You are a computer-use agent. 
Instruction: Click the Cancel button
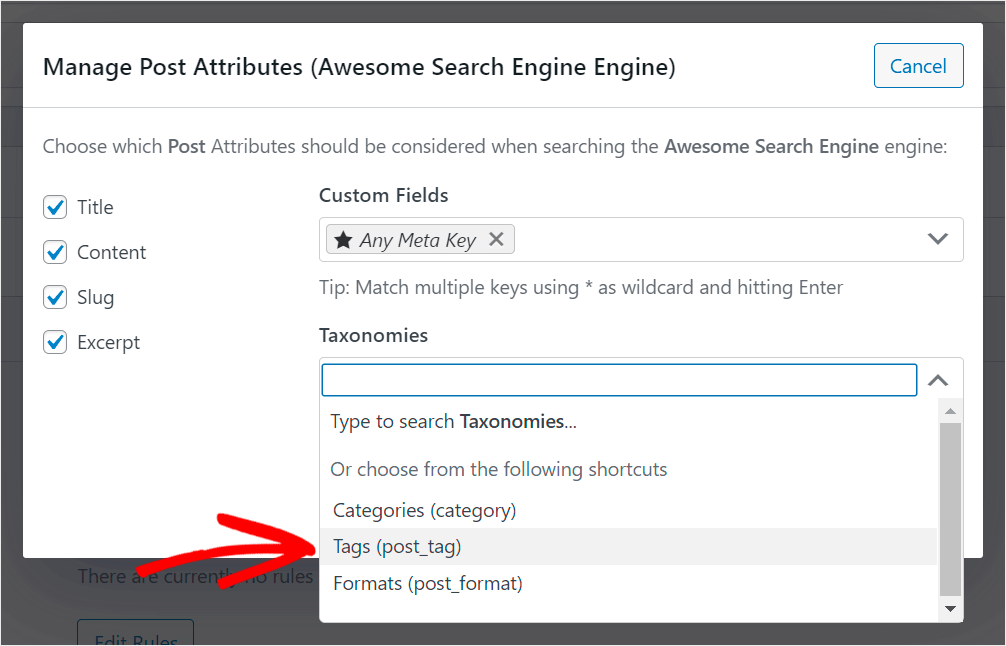918,65
